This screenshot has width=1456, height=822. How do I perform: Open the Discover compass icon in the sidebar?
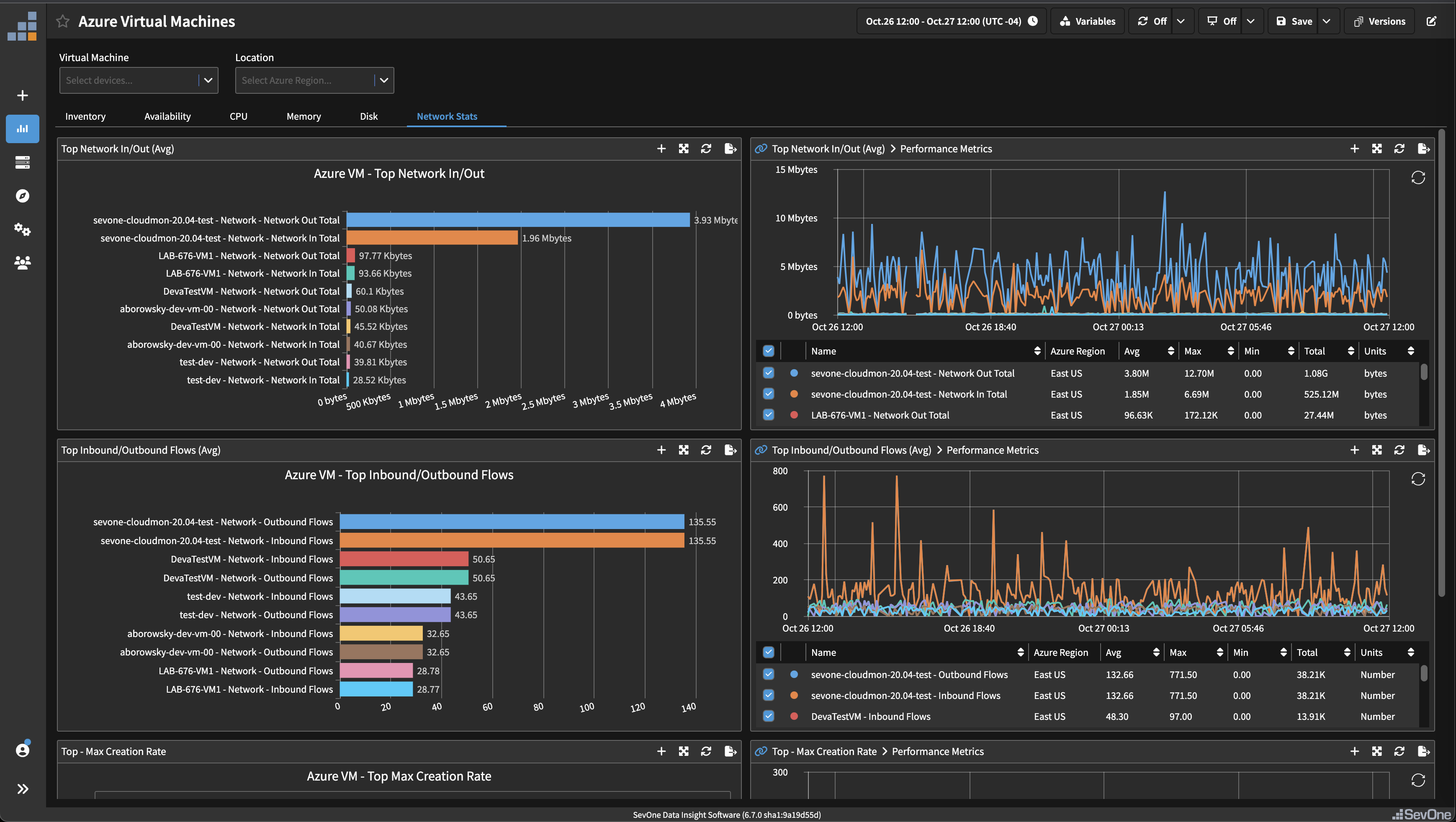pos(22,195)
